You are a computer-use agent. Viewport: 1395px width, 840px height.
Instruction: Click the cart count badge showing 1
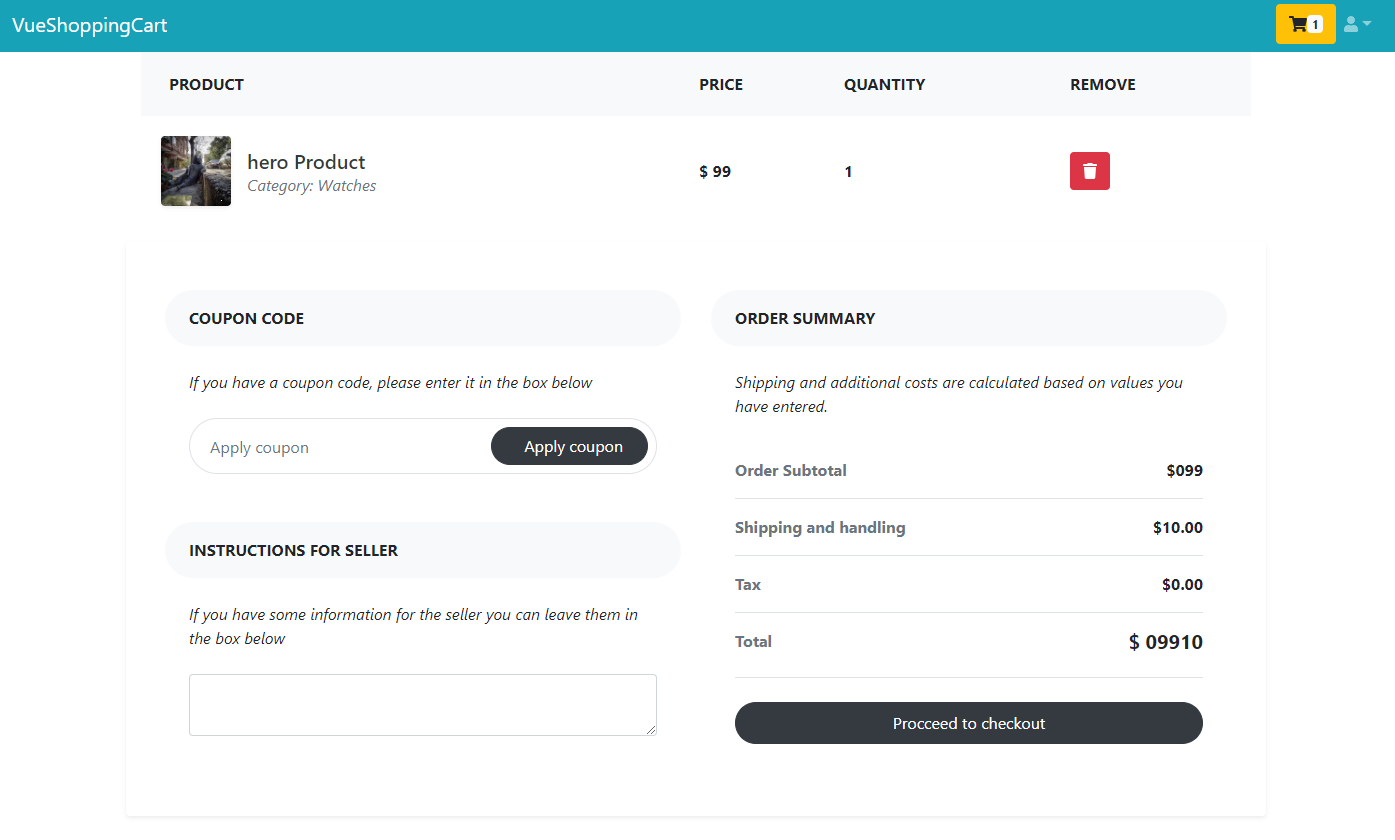[x=1315, y=25]
